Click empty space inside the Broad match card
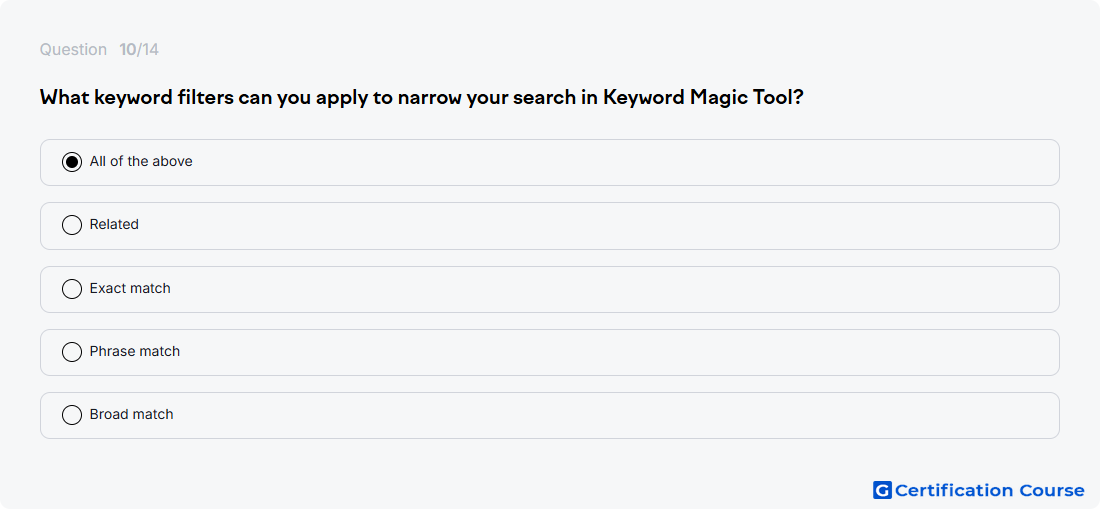The height and width of the screenshot is (509, 1100). point(596,415)
